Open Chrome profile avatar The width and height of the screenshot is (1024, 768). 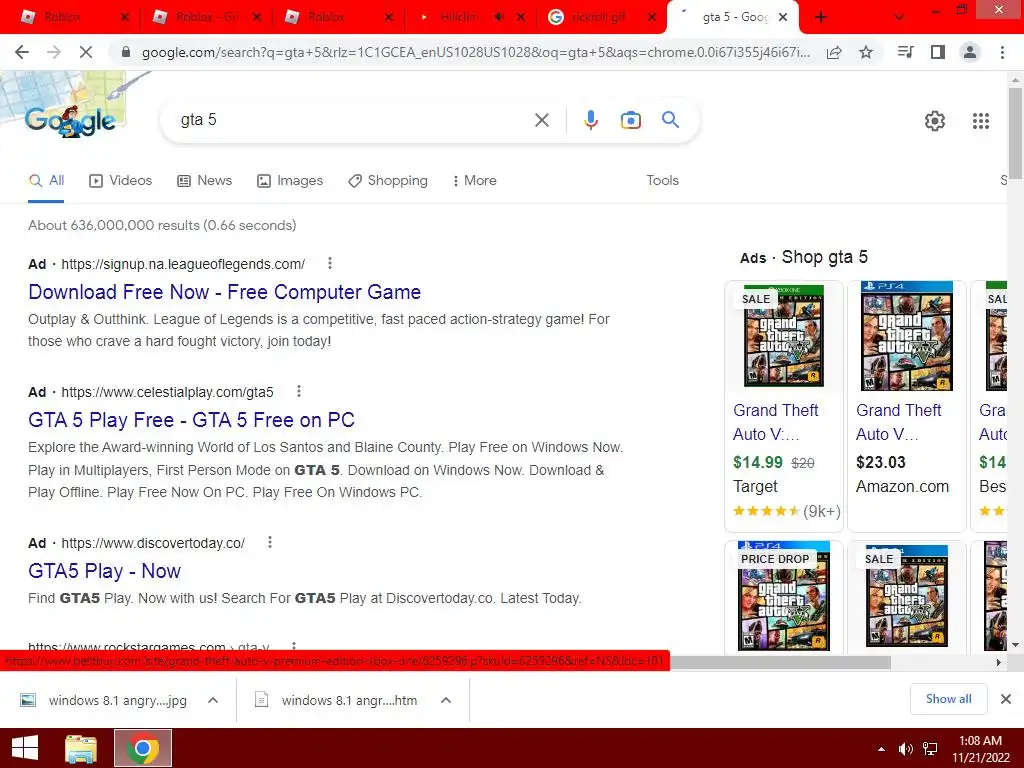tap(970, 52)
